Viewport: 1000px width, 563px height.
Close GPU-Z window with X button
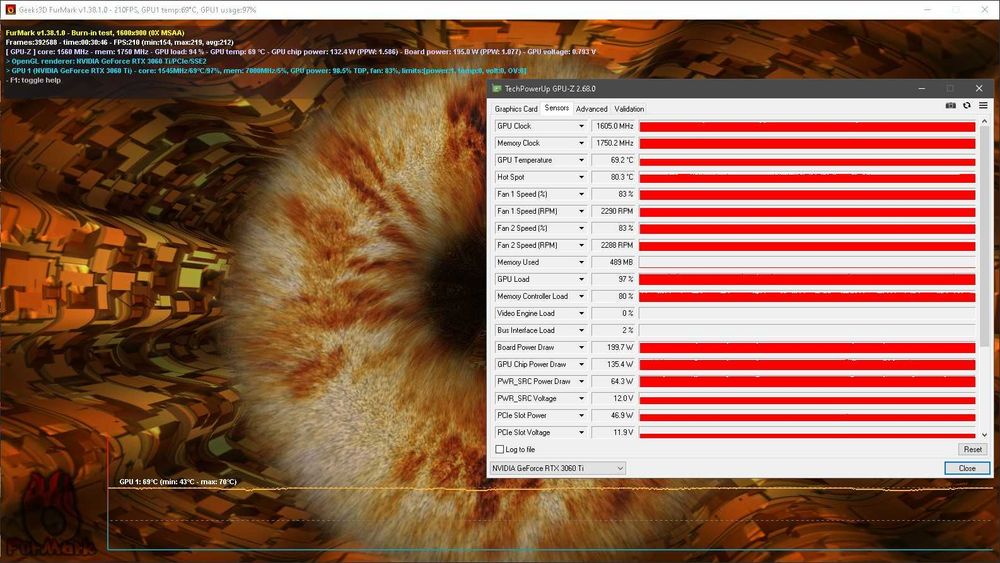pos(979,88)
